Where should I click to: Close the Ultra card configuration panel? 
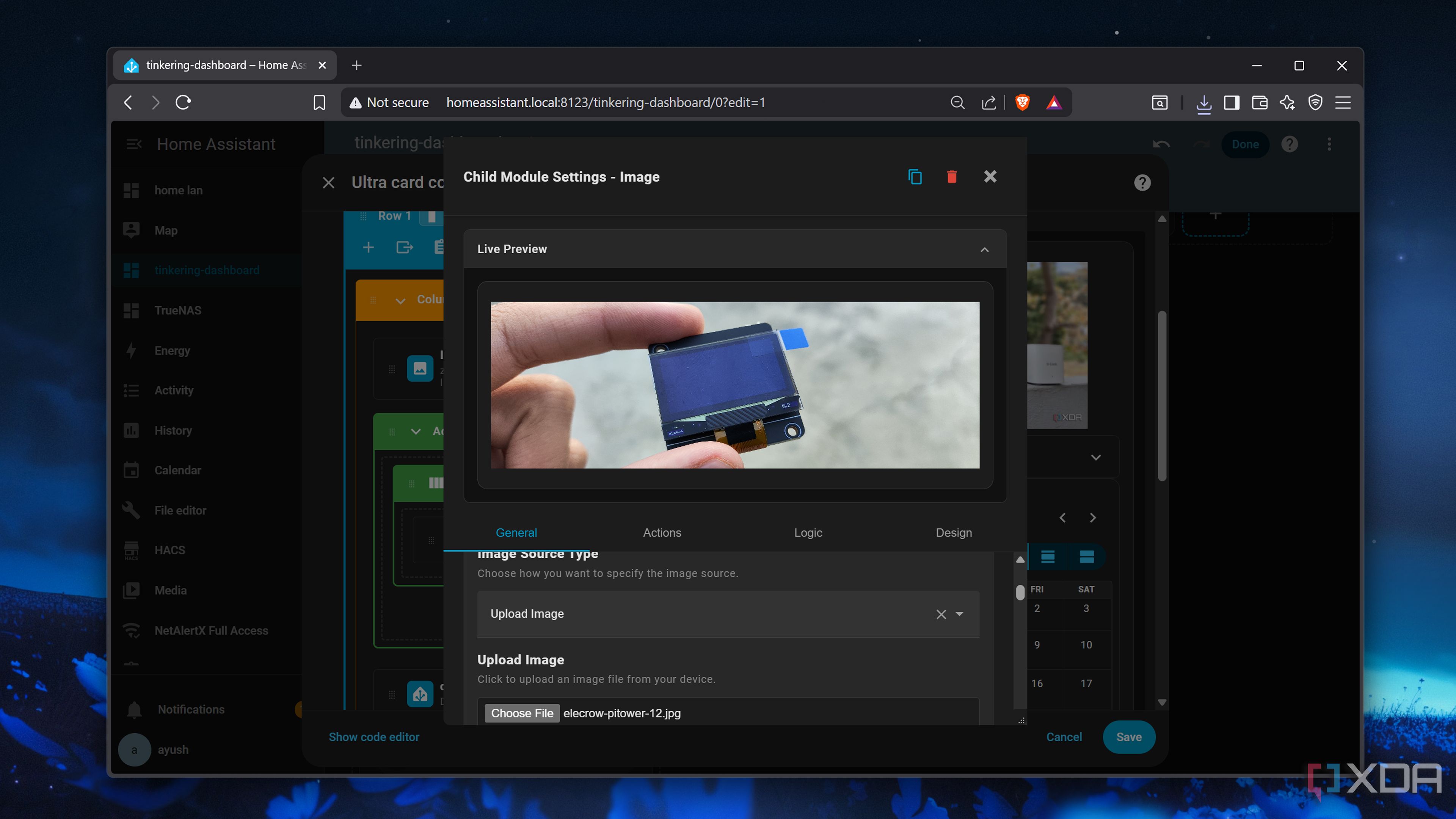tap(328, 182)
